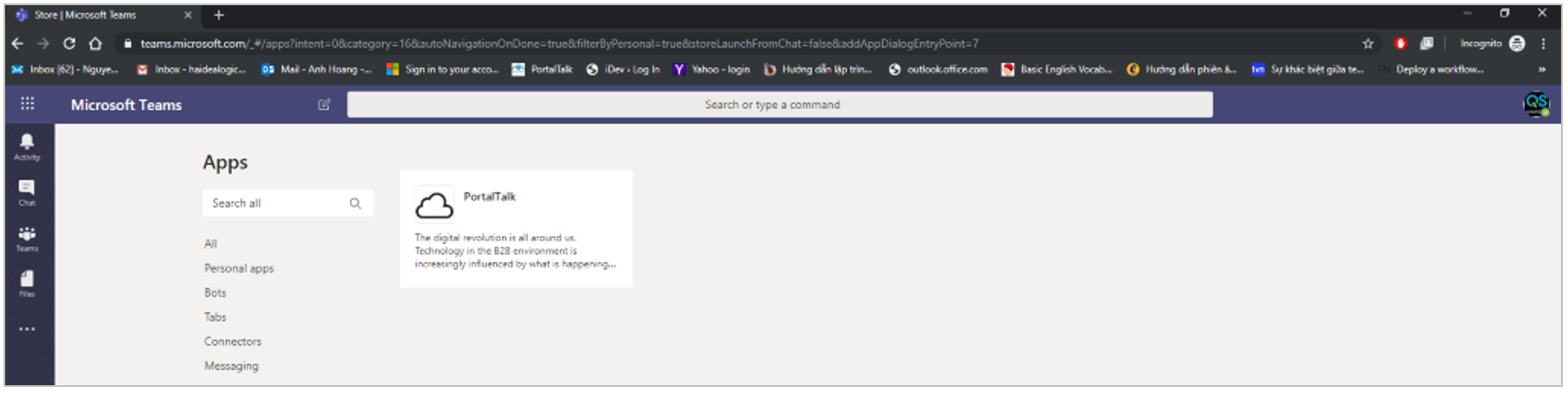The image size is (1568, 393).
Task: Click the gray extension icon beside Incognito
Action: [x=1426, y=43]
